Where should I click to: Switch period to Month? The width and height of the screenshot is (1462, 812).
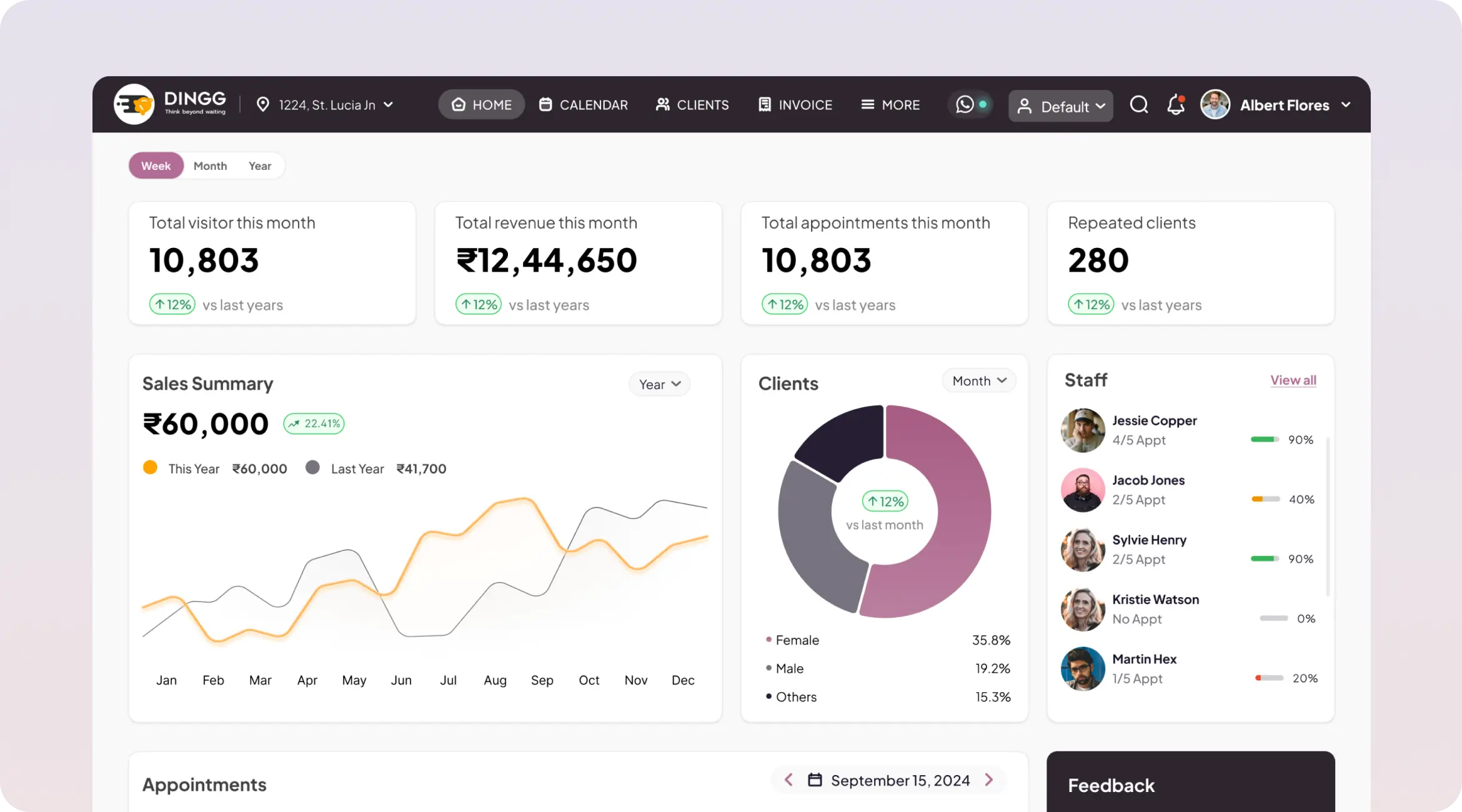(x=210, y=166)
